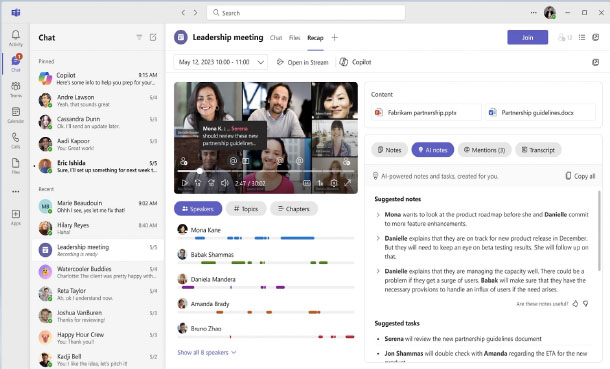Select the AI notes tab
The width and height of the screenshot is (610, 369).
coord(433,150)
